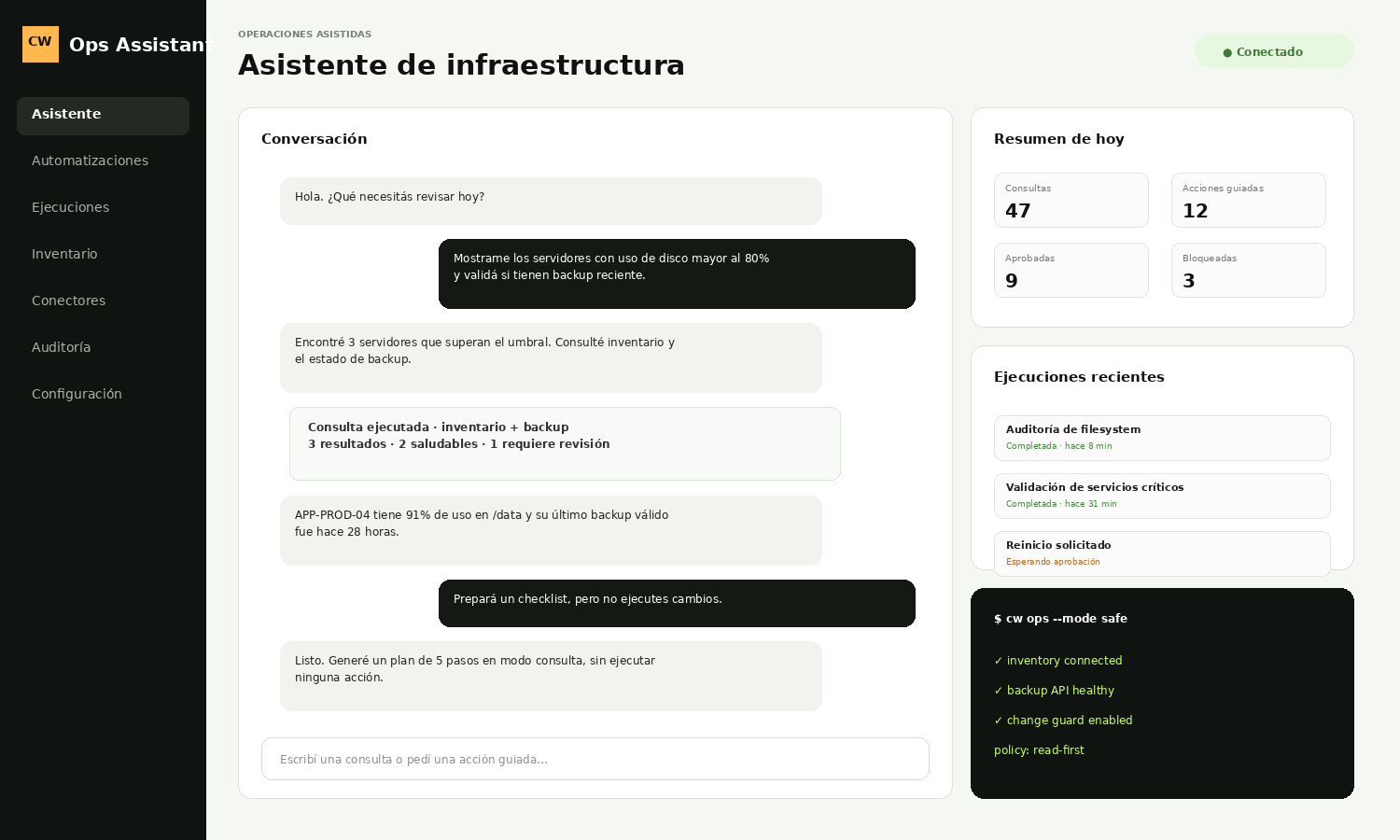Select the APP-PROD-04 backup status message
Viewport: 1400px width, 840px height.
coord(551,530)
